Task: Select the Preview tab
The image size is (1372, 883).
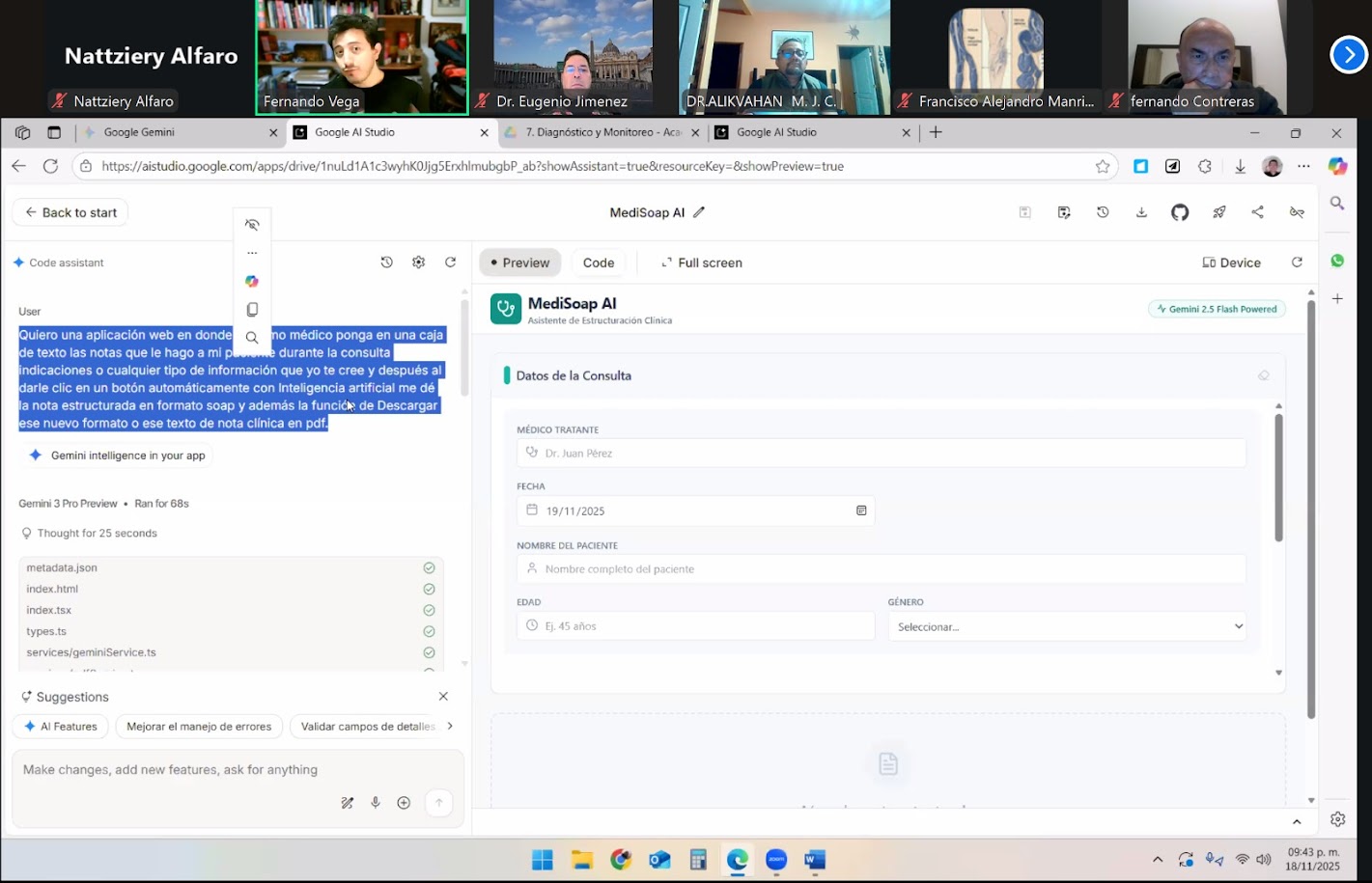Action: click(x=519, y=262)
